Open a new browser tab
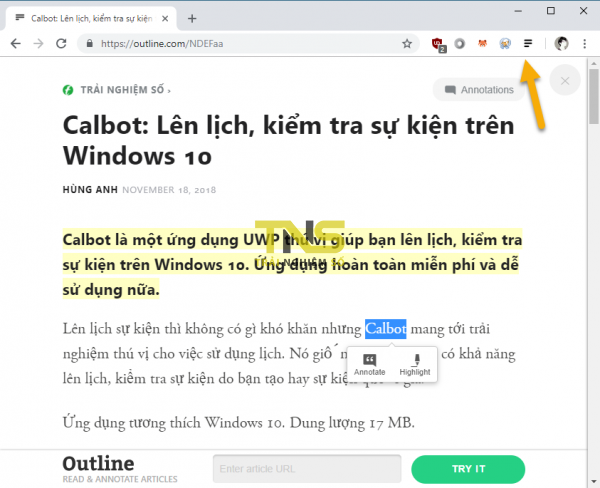The height and width of the screenshot is (488, 600). tap(192, 18)
